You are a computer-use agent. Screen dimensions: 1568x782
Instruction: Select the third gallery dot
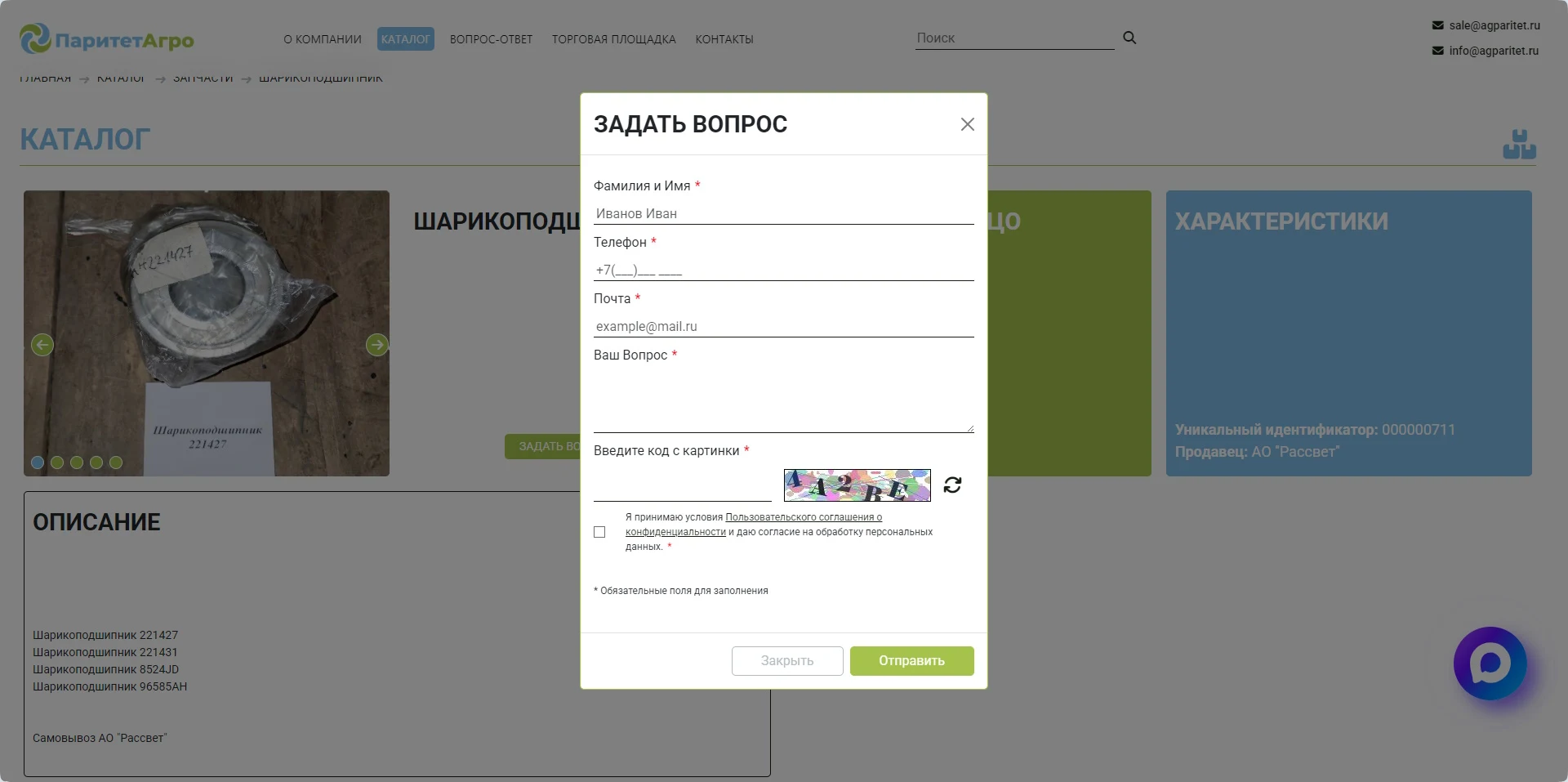[x=77, y=462]
